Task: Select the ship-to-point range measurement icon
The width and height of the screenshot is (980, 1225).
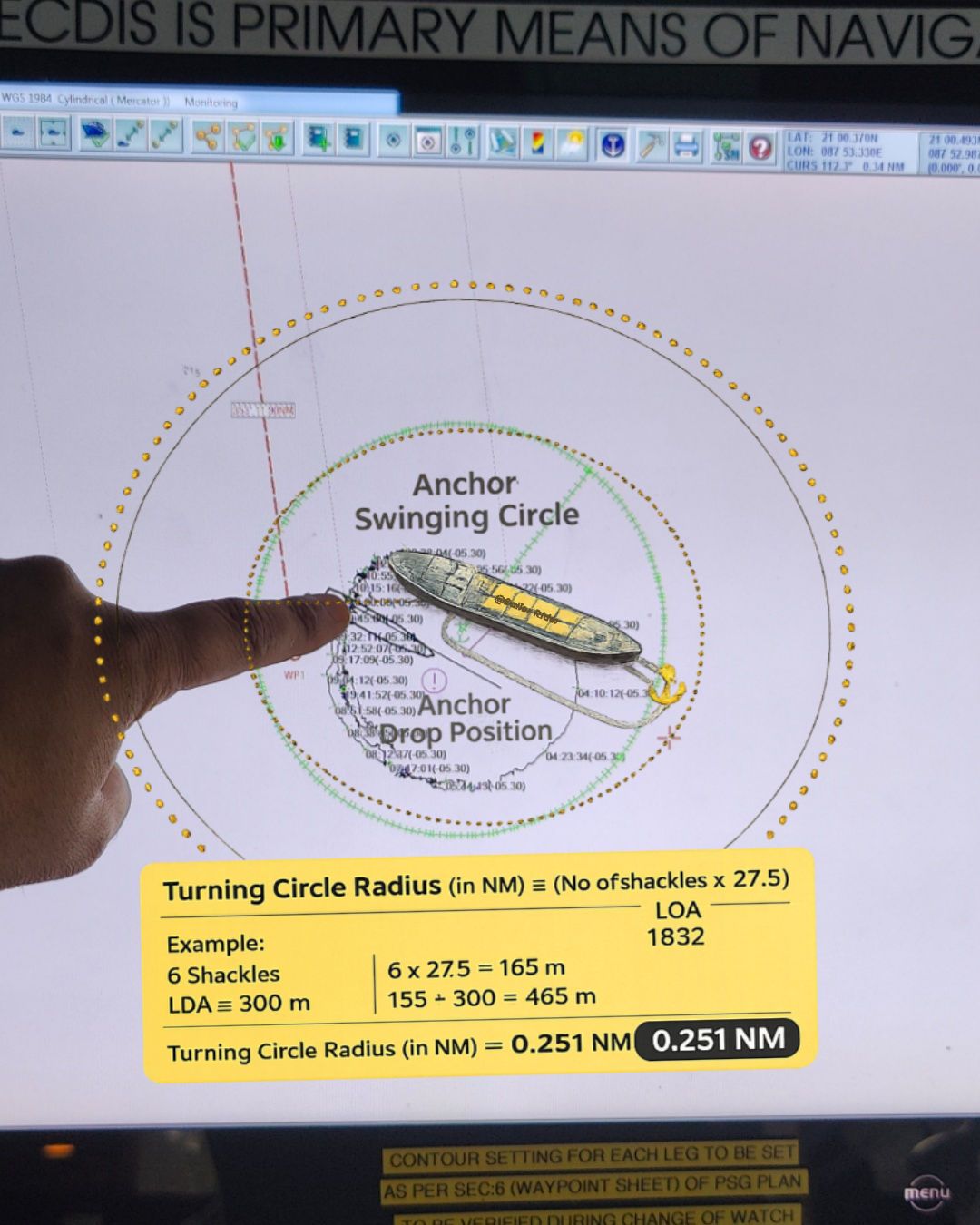Action: pyautogui.click(x=131, y=135)
